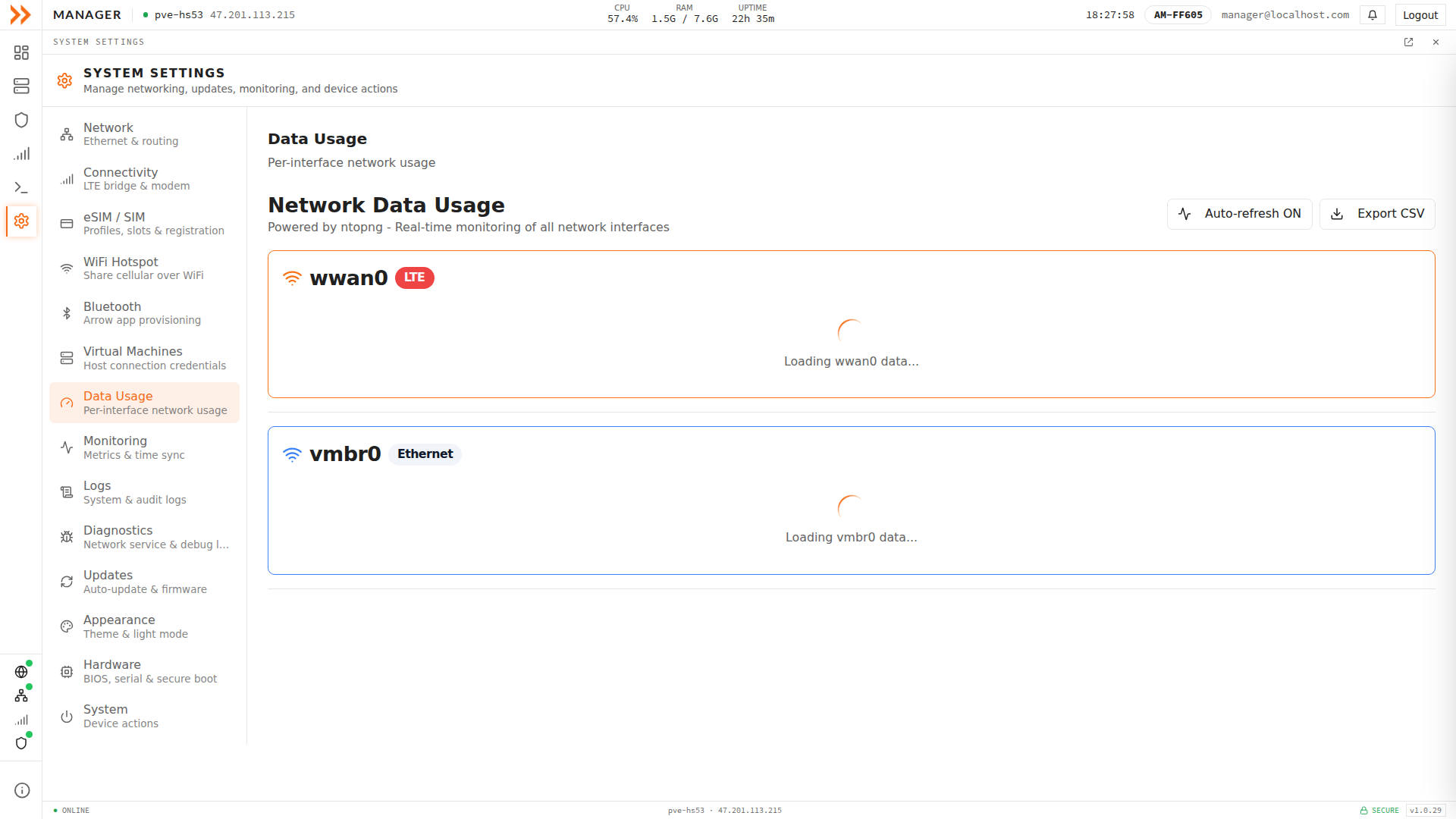This screenshot has width=1456, height=819.
Task: Click the Ethernet badge on vmbr0 card
Action: tap(425, 454)
